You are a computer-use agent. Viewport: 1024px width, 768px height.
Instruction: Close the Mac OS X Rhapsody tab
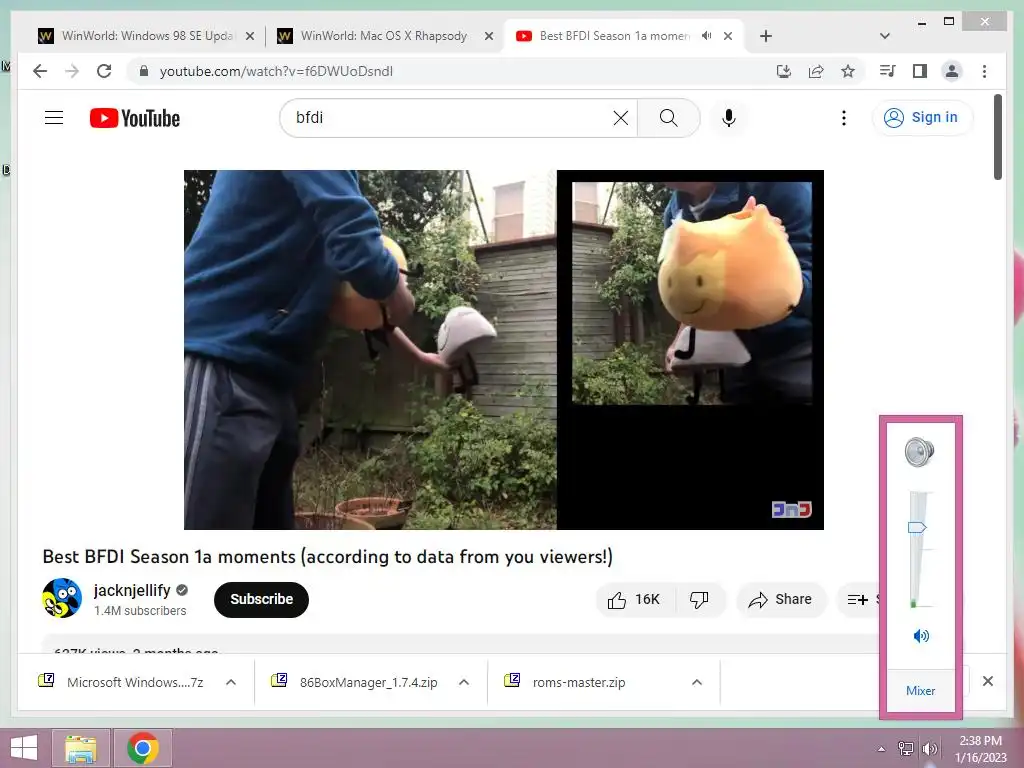(488, 36)
